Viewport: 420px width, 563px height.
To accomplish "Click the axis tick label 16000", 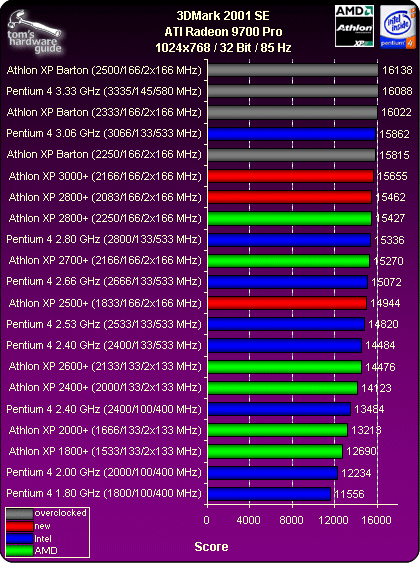I will 376,520.
